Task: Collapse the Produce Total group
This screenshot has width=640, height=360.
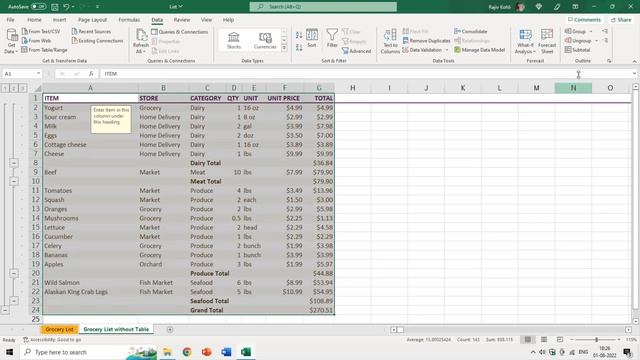Action: coord(14,273)
